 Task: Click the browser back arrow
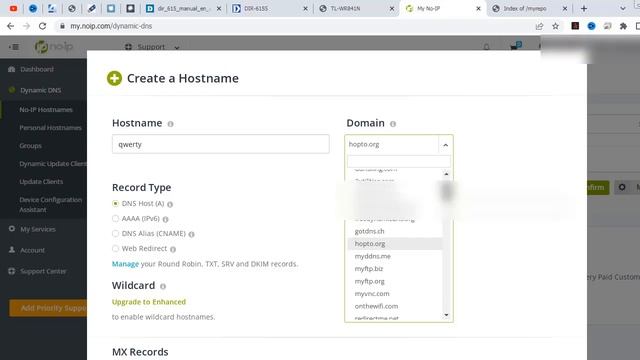(x=11, y=26)
